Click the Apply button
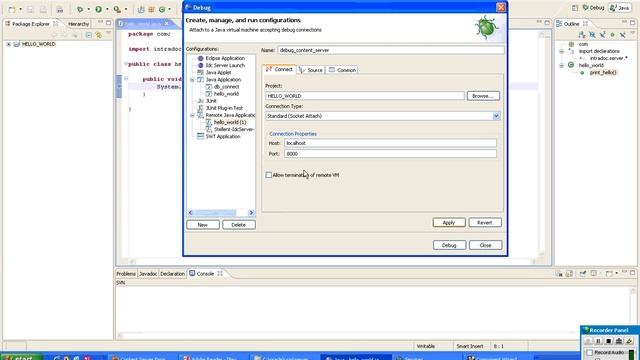The width and height of the screenshot is (640, 360). coord(449,222)
